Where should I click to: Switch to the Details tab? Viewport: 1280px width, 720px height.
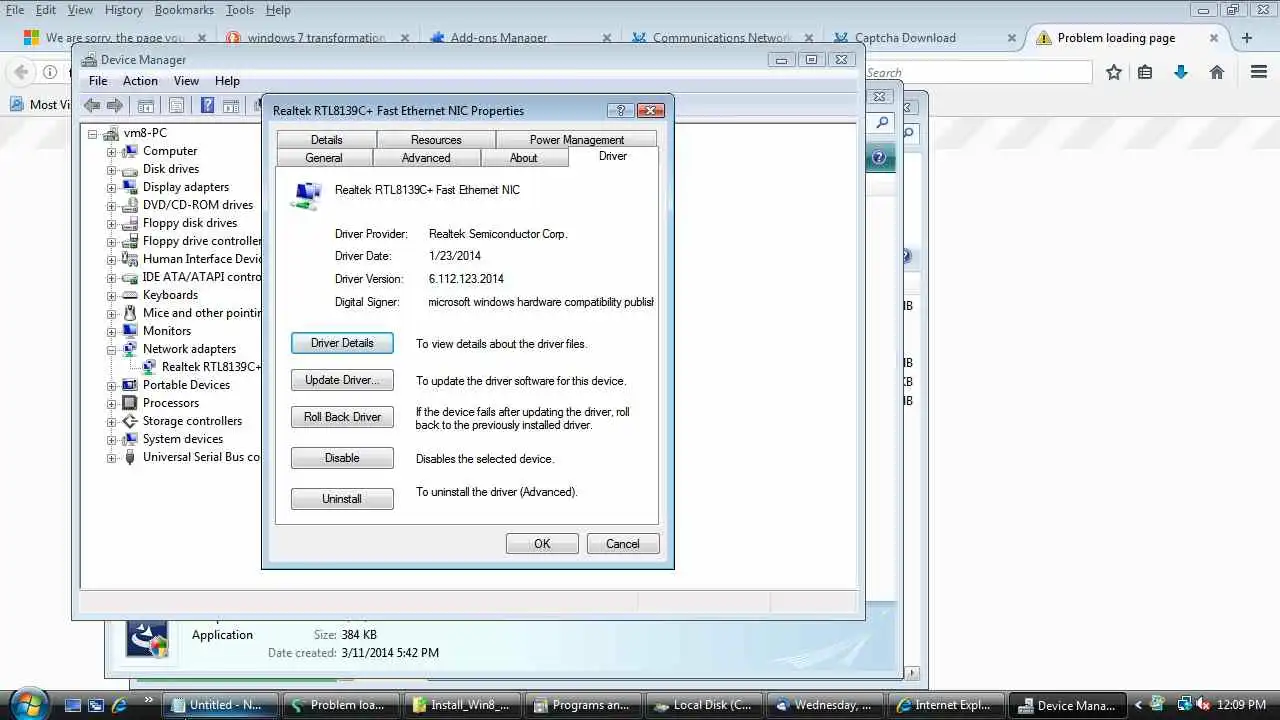tap(326, 140)
